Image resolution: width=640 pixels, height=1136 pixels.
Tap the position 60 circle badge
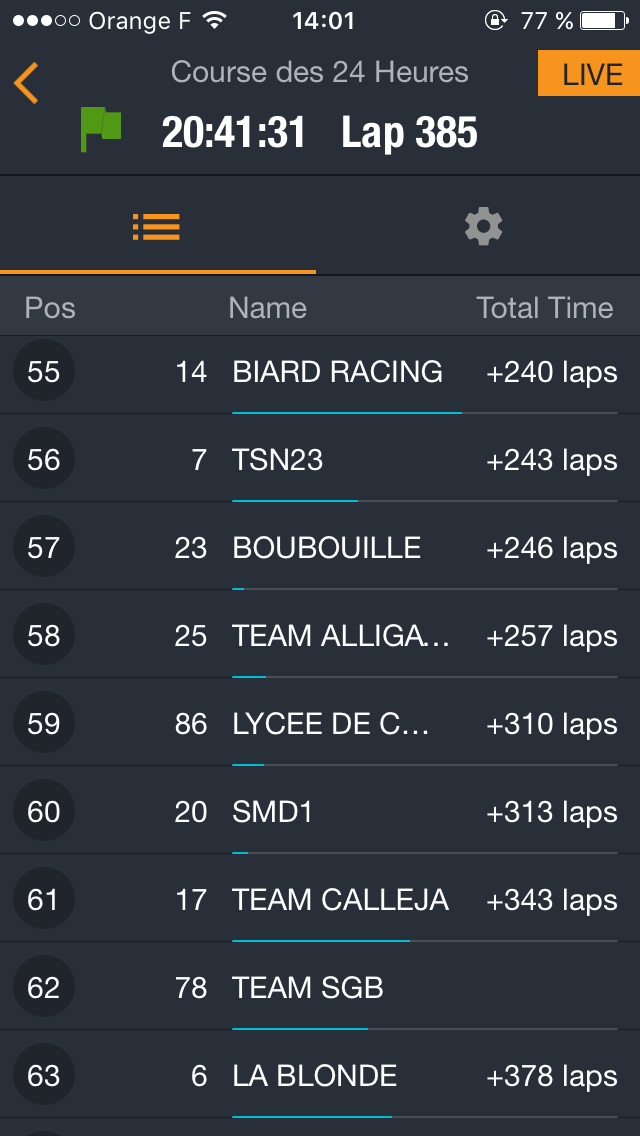tap(43, 812)
